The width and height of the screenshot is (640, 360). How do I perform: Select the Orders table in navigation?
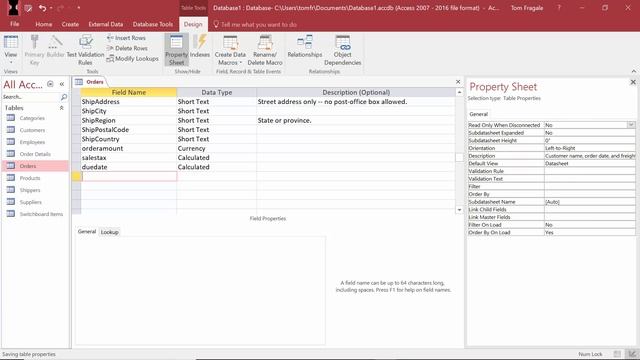click(35, 166)
